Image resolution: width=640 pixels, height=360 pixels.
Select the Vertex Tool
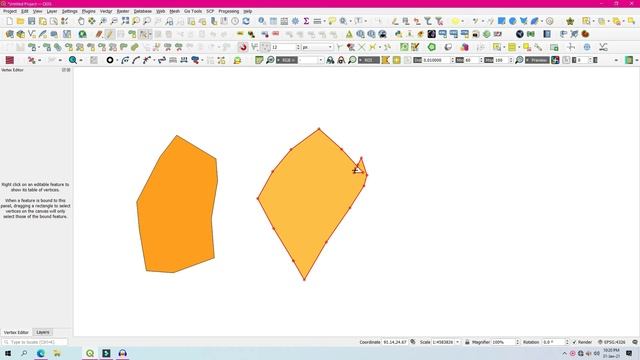(143, 34)
